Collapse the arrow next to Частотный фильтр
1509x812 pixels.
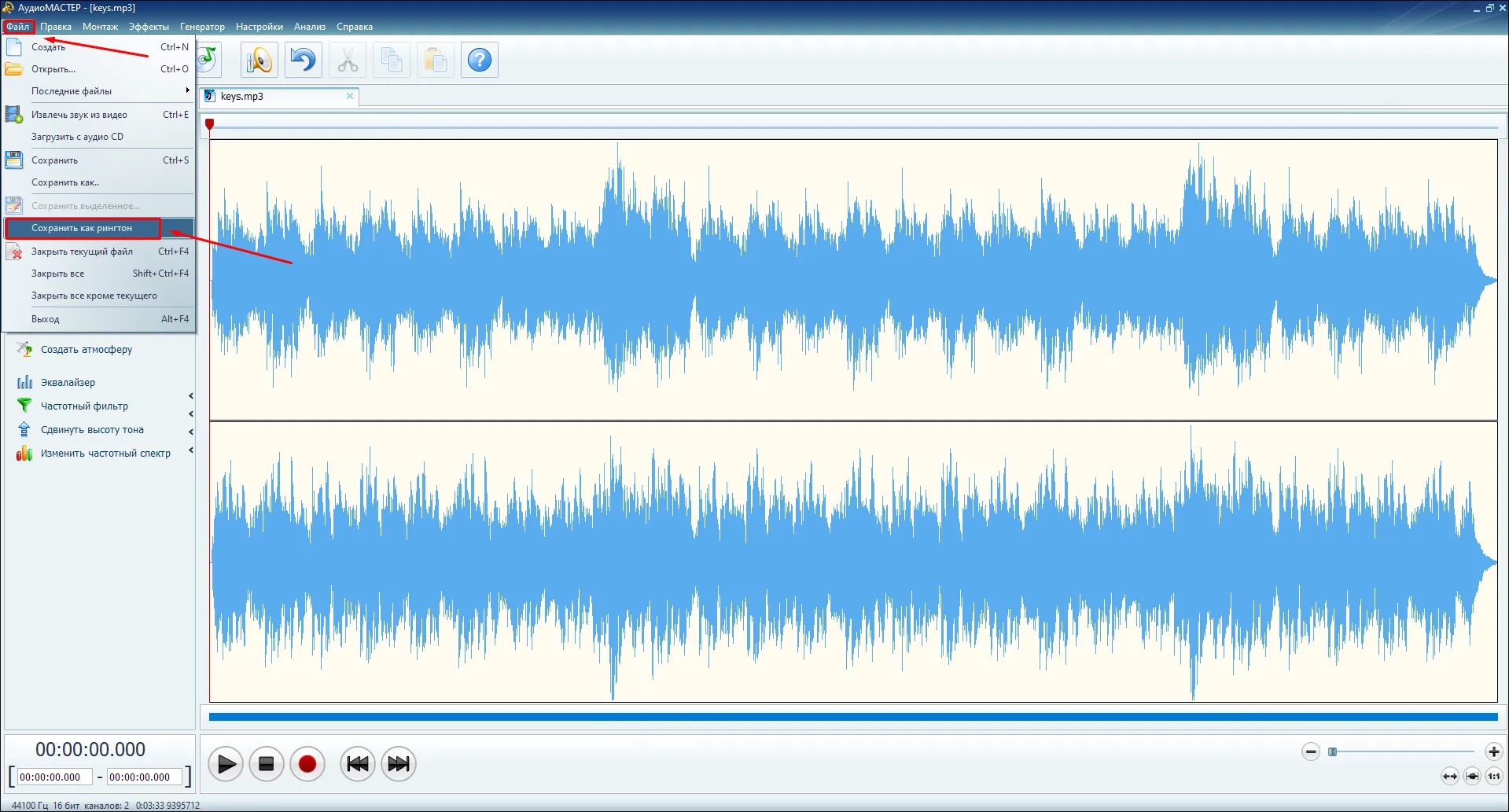190,414
